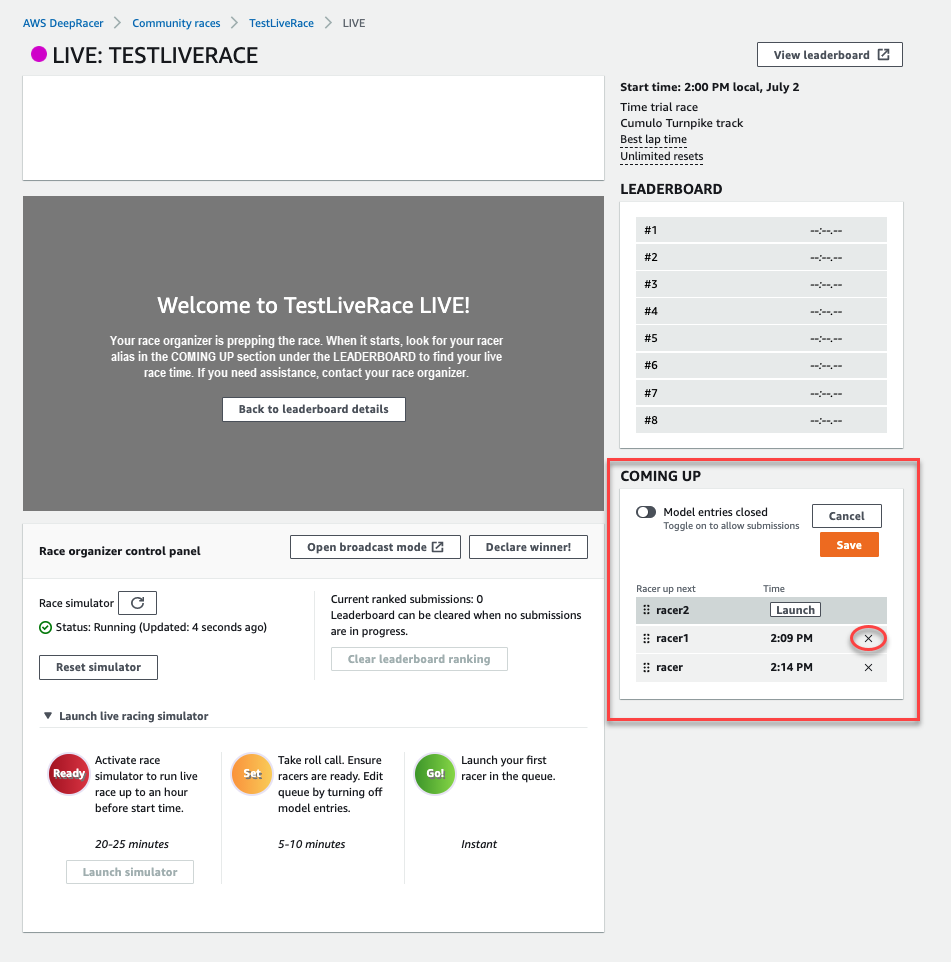The height and width of the screenshot is (962, 951).
Task: Remove racer1 from the queue
Action: pos(868,638)
